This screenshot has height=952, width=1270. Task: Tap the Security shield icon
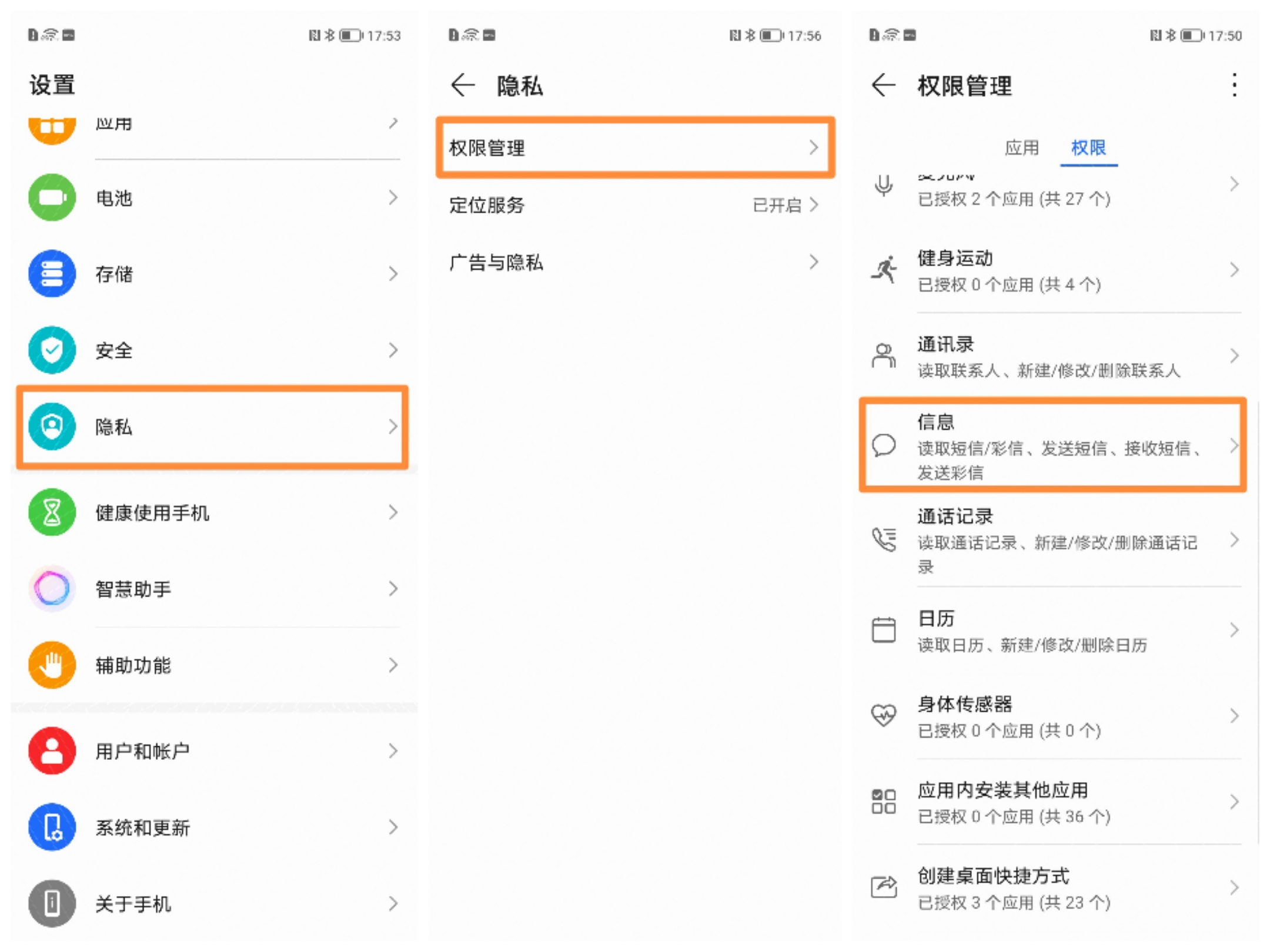coord(52,350)
